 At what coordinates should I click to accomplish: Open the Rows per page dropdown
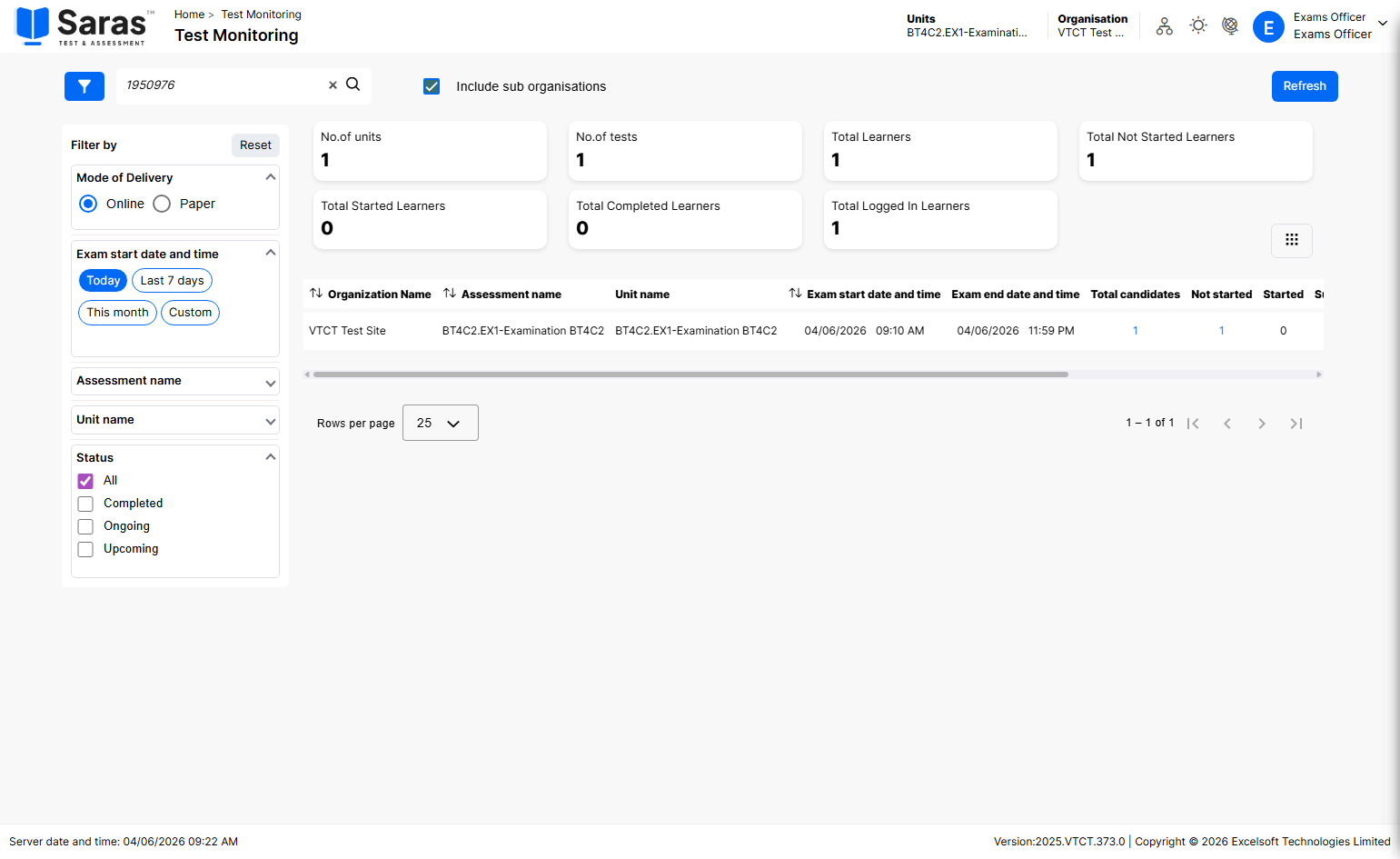(441, 423)
